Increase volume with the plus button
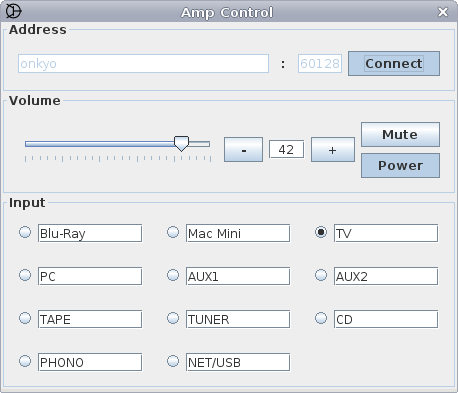 (333, 150)
